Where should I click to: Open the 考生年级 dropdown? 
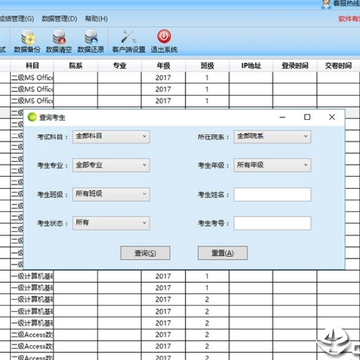pos(272,165)
